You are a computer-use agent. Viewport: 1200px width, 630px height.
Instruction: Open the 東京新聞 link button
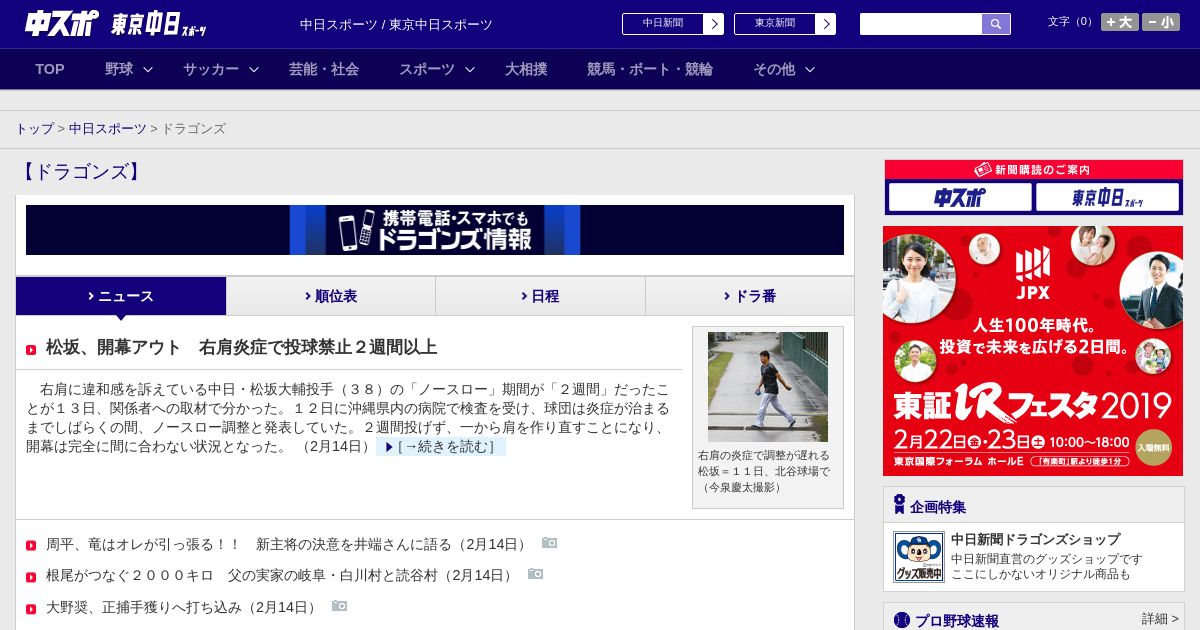pos(775,24)
